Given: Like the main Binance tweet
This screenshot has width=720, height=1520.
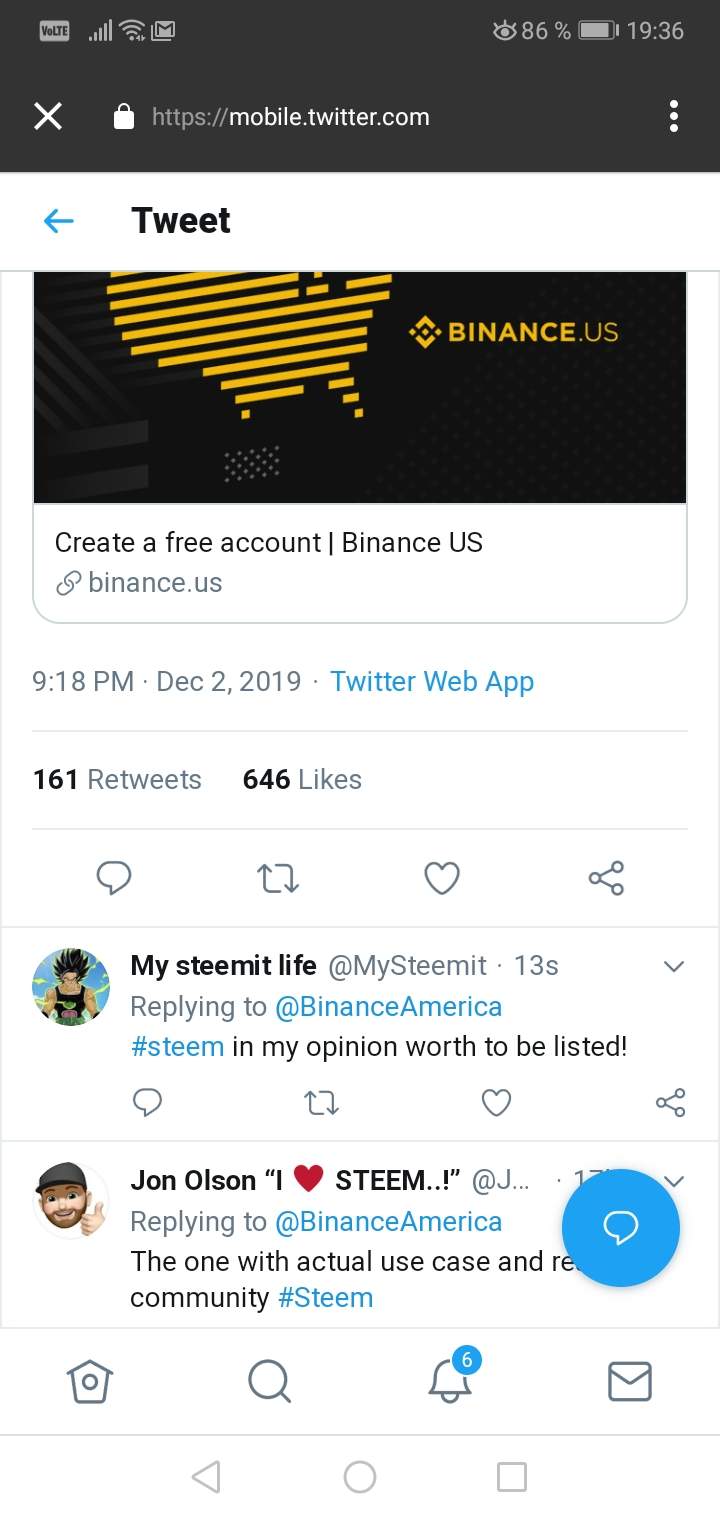Looking at the screenshot, I should 442,878.
